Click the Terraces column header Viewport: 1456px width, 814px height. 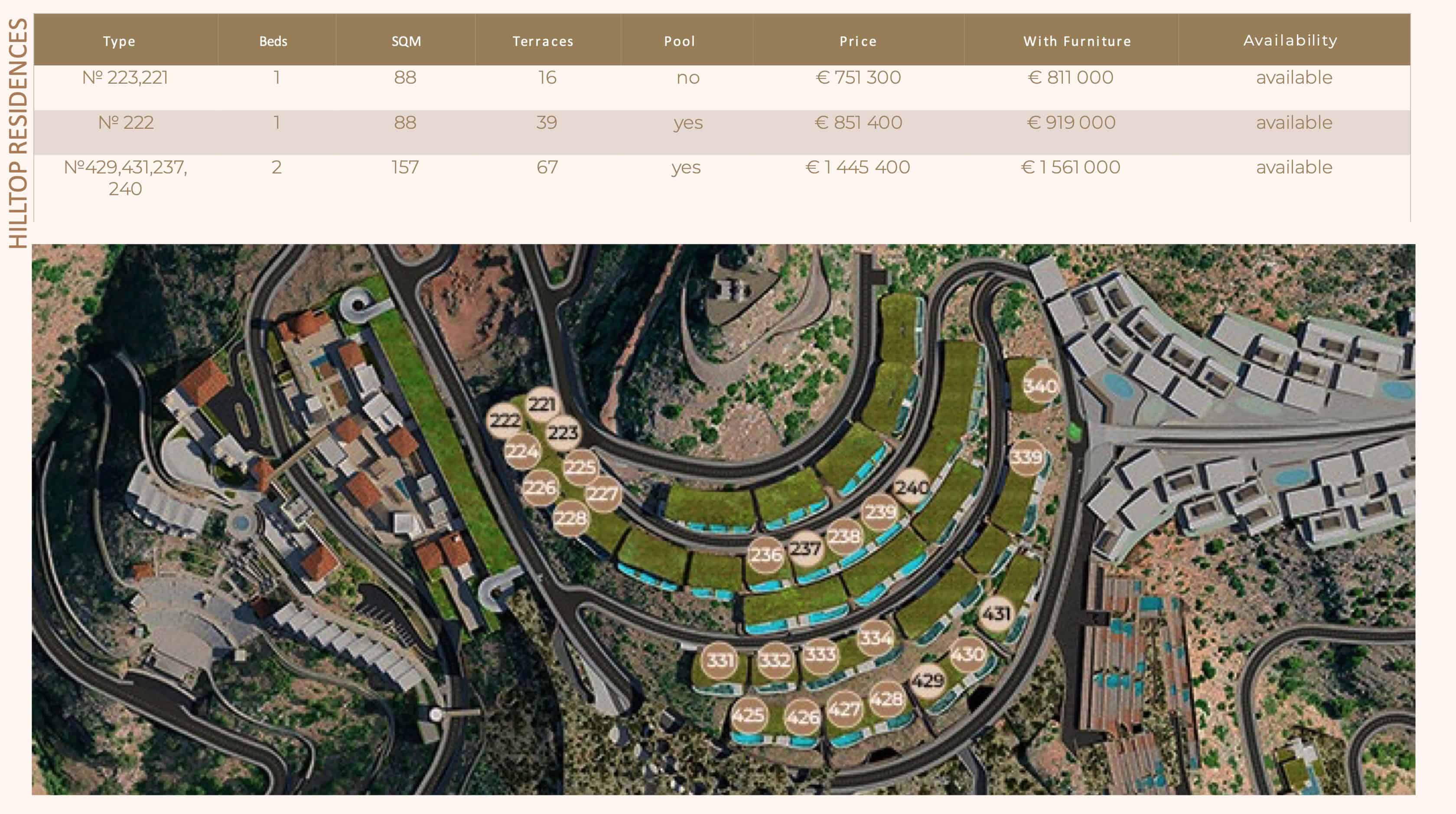(543, 41)
